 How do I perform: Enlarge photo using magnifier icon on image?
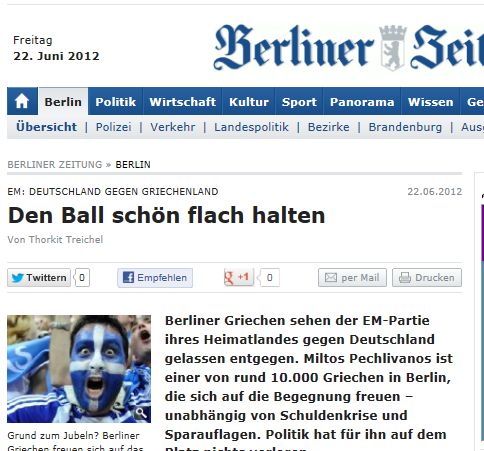pyautogui.click(x=141, y=413)
